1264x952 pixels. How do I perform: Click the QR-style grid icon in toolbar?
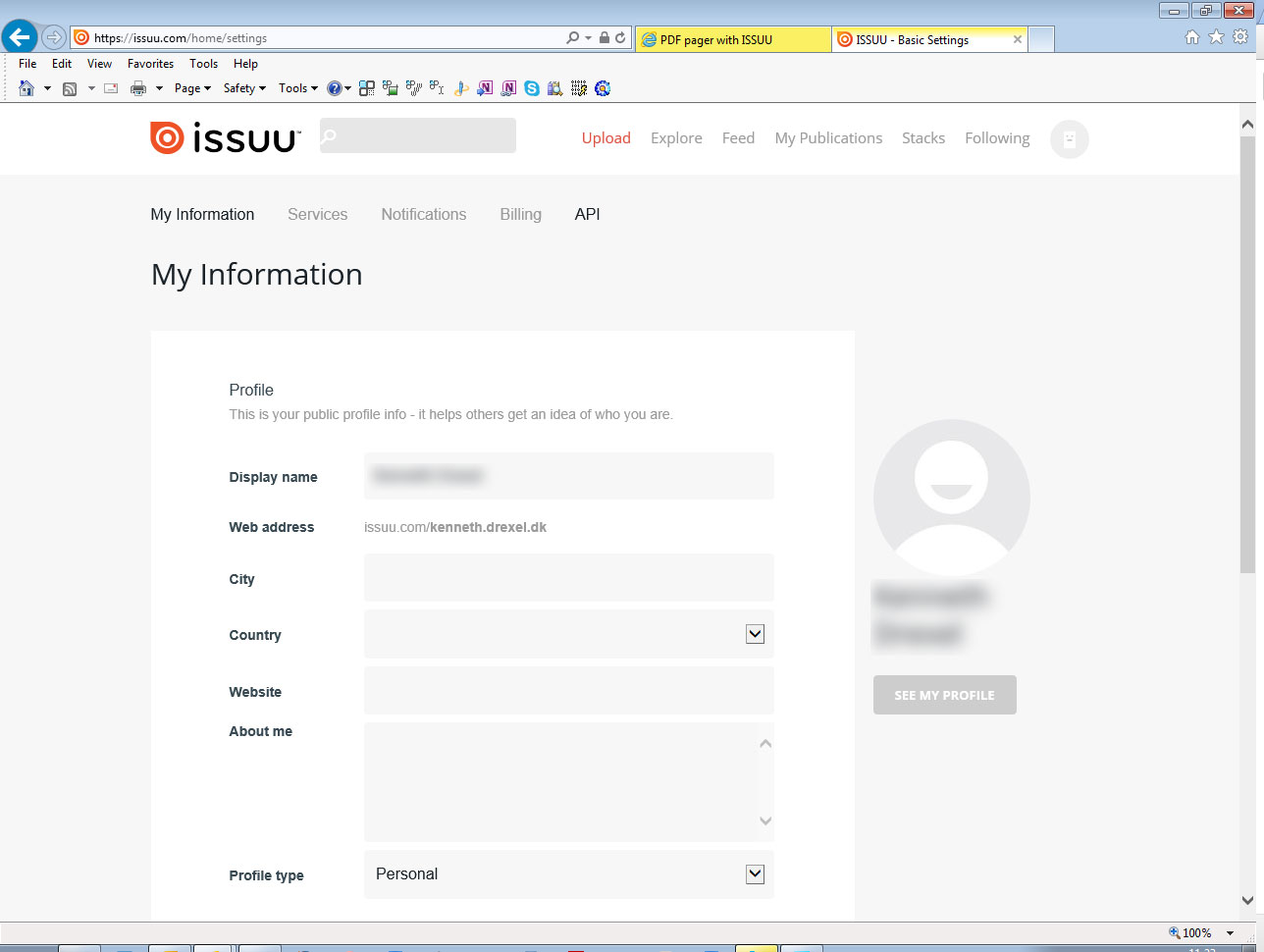pyautogui.click(x=579, y=88)
